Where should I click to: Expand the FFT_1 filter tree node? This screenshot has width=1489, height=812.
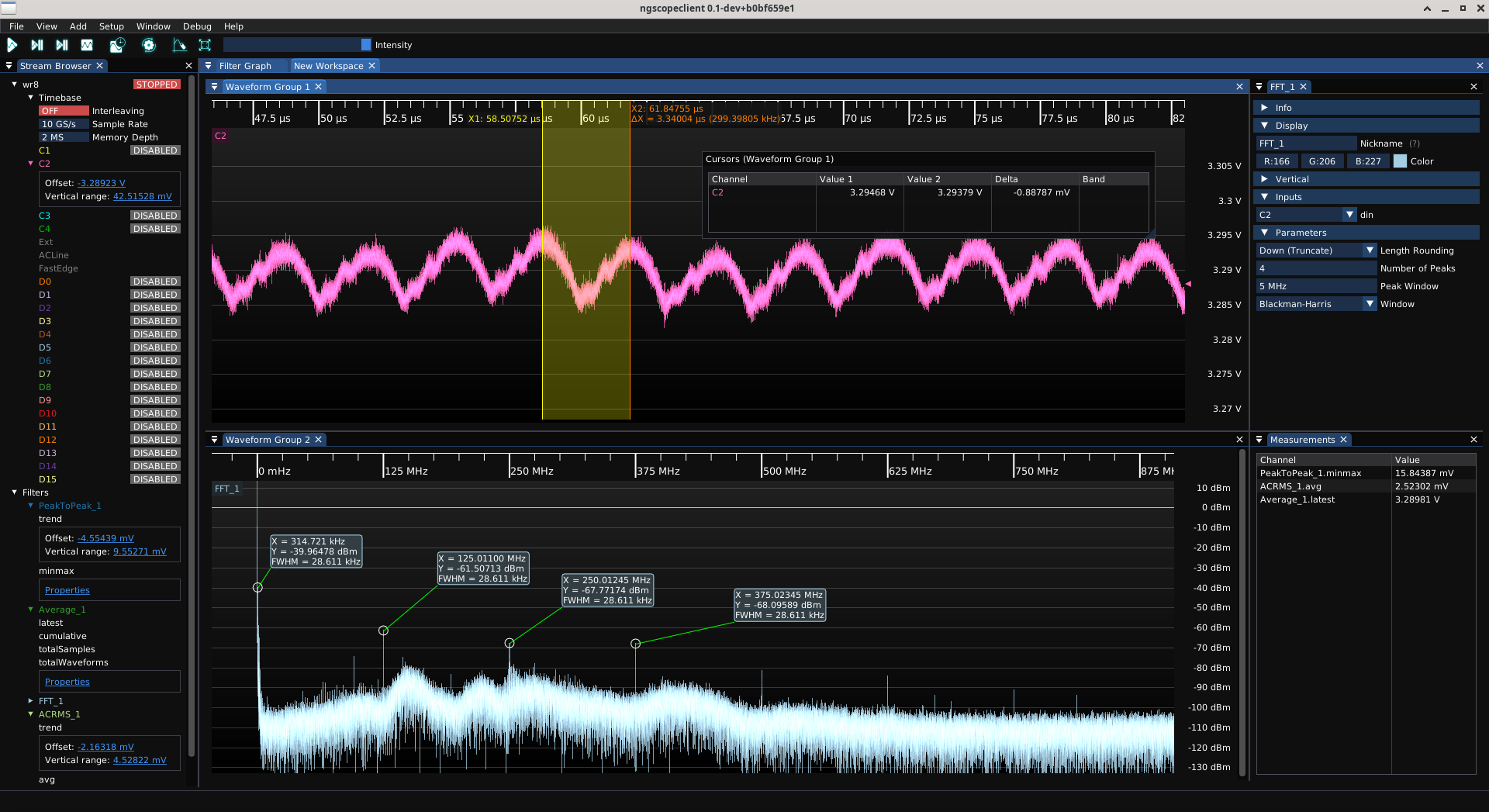click(31, 701)
